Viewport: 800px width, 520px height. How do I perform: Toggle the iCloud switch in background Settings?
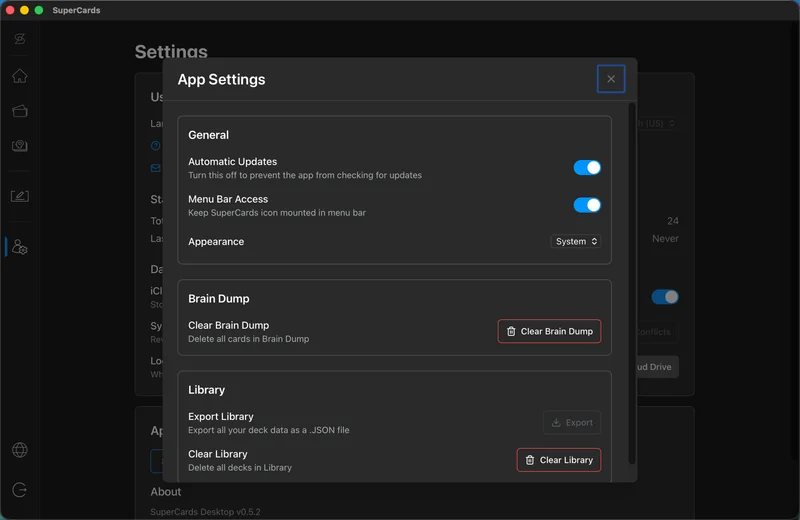pyautogui.click(x=665, y=296)
